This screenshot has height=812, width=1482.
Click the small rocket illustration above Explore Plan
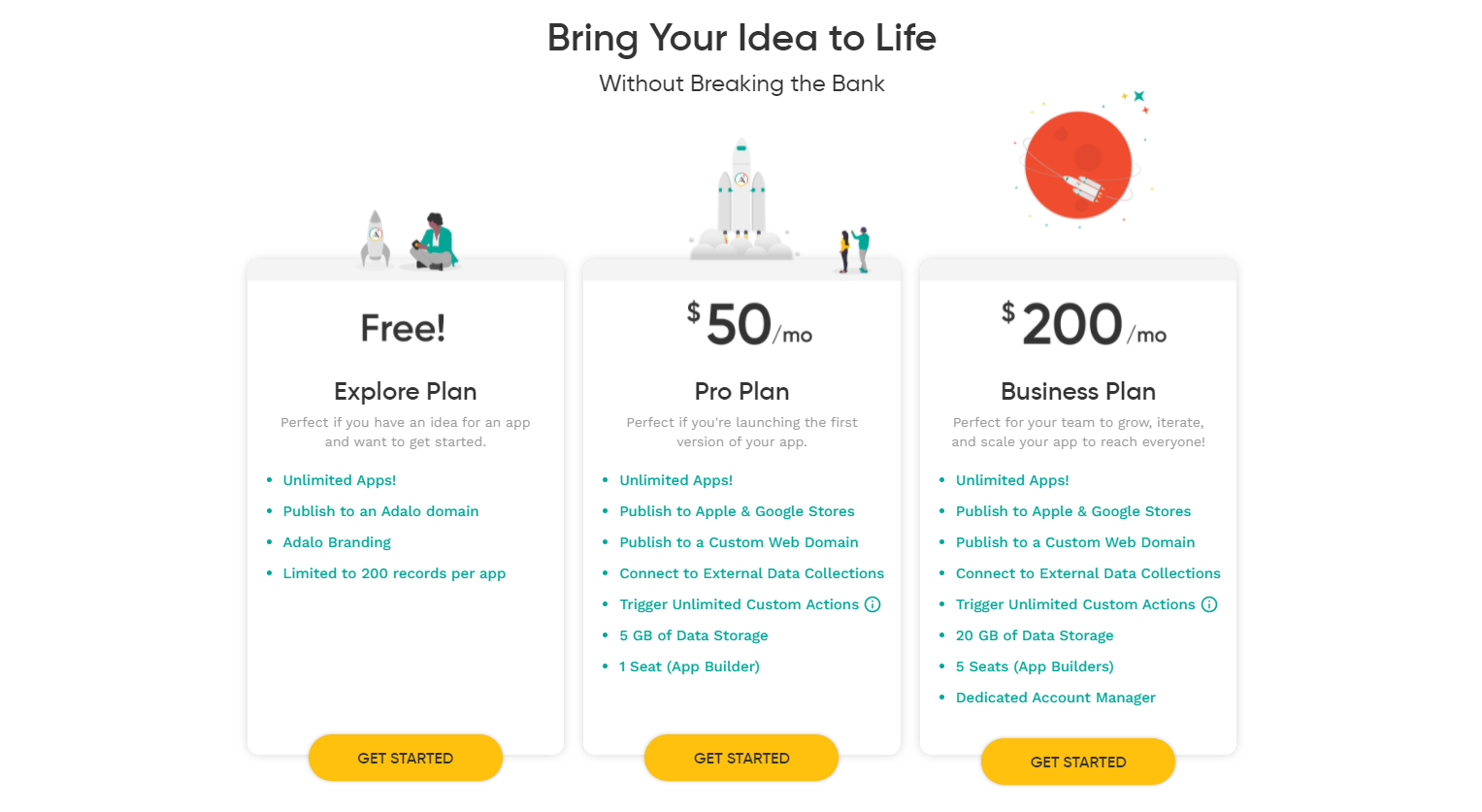coord(376,239)
